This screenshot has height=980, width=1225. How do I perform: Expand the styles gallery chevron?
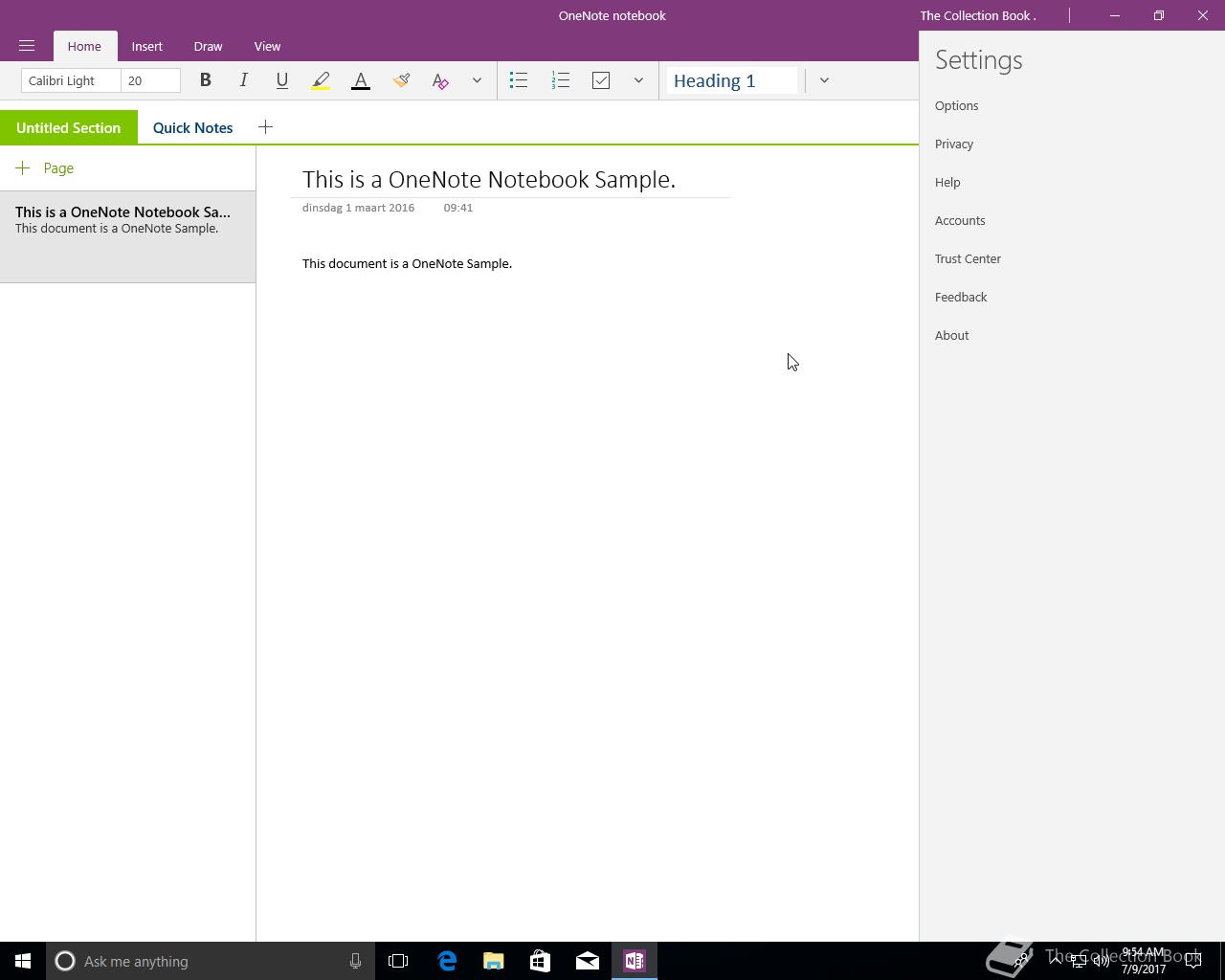(824, 80)
